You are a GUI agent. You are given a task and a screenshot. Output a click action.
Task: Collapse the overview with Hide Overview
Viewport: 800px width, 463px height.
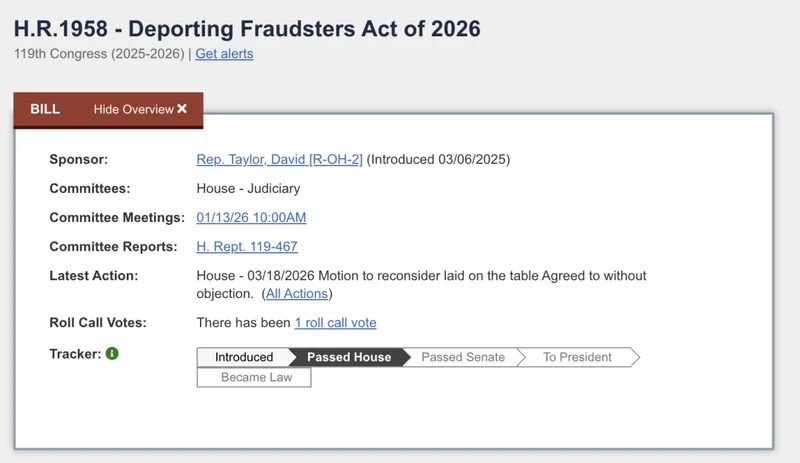[x=134, y=109]
